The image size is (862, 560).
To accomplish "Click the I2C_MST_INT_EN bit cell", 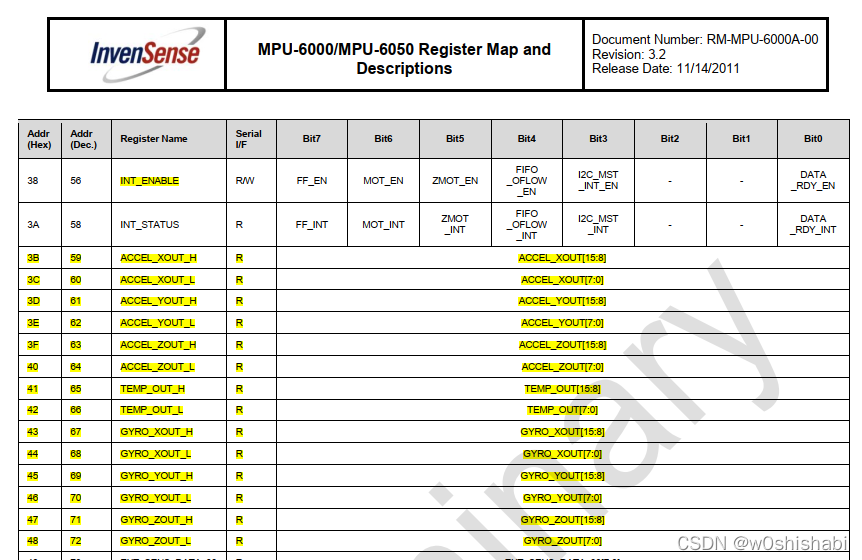I will [598, 181].
